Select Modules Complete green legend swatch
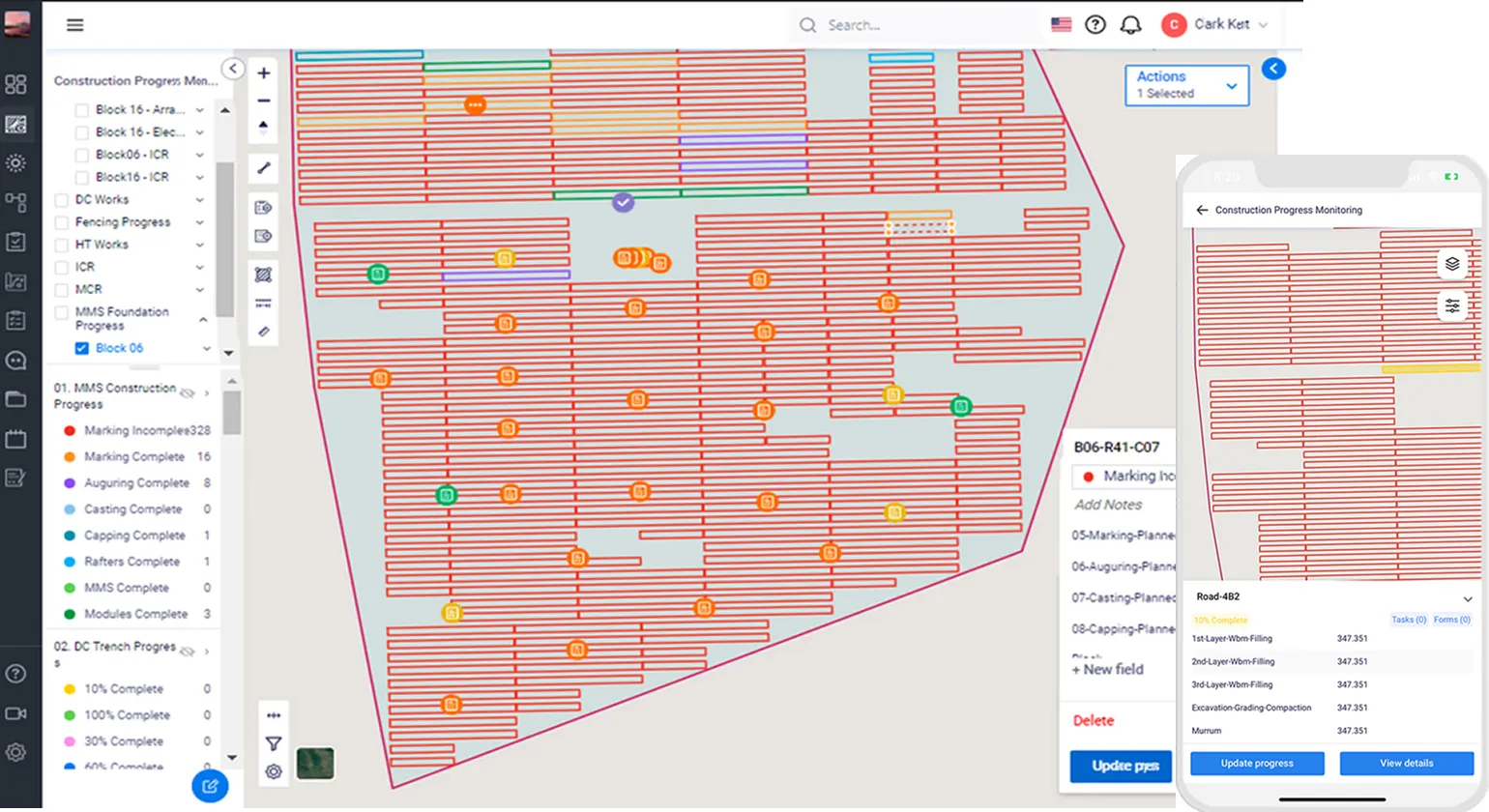1489x812 pixels. pos(70,615)
